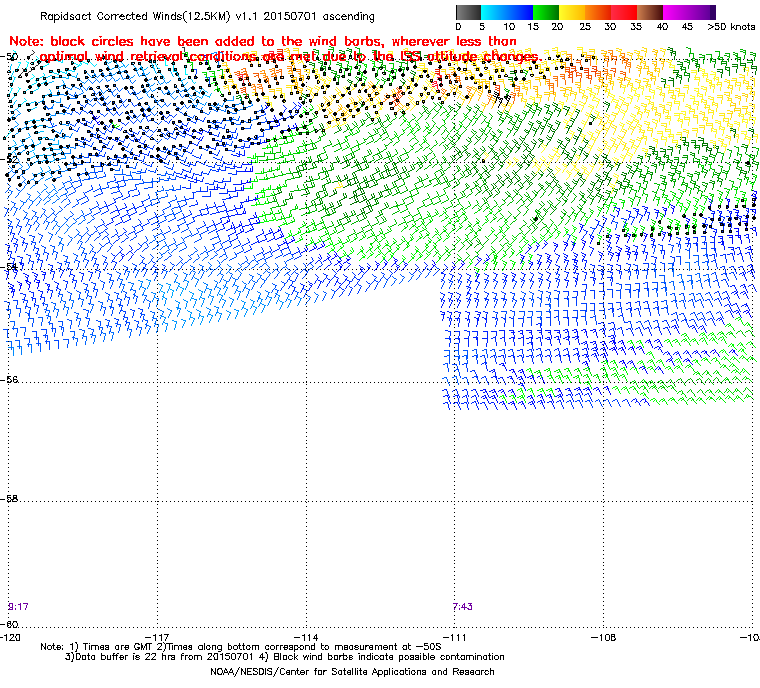Click the '-60' latitude axis label
The height and width of the screenshot is (688, 760).
click(x=10, y=624)
